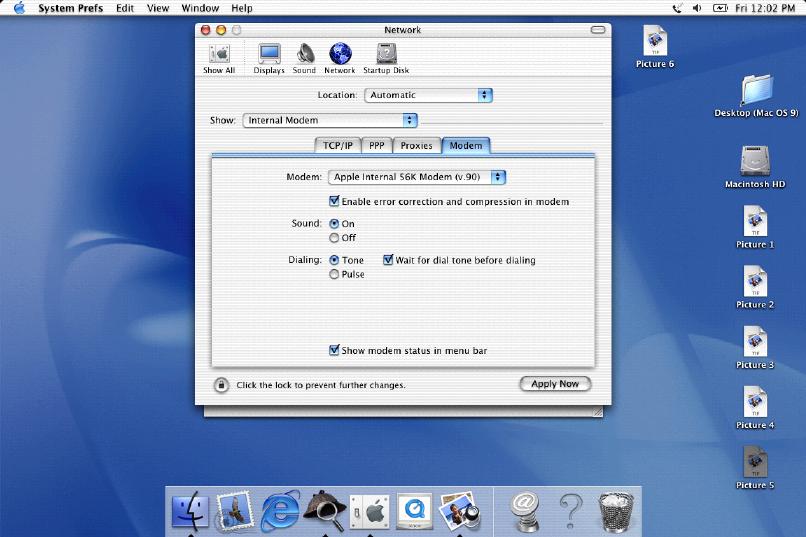Switch to the TCP/IP tab

(x=338, y=145)
